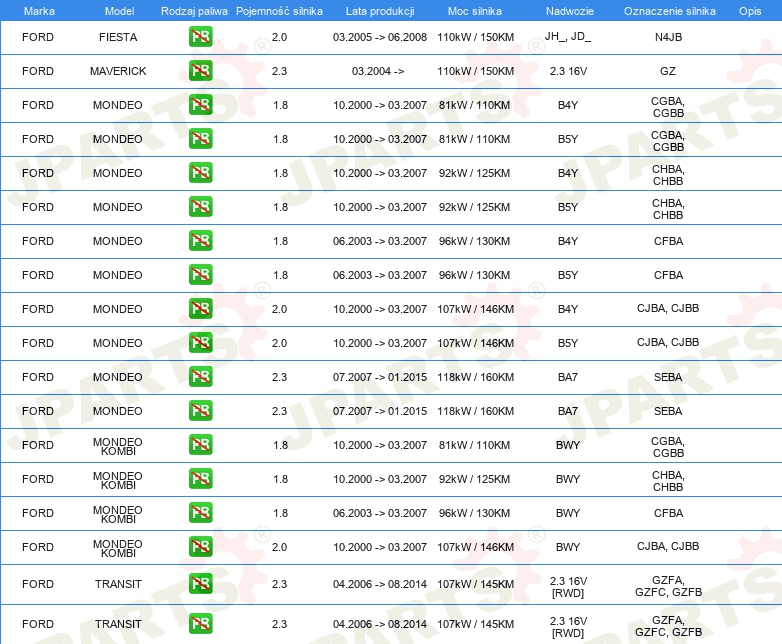This screenshot has width=782, height=644.
Task: Click the fuel icon in the FIESTA row
Action: (200, 37)
